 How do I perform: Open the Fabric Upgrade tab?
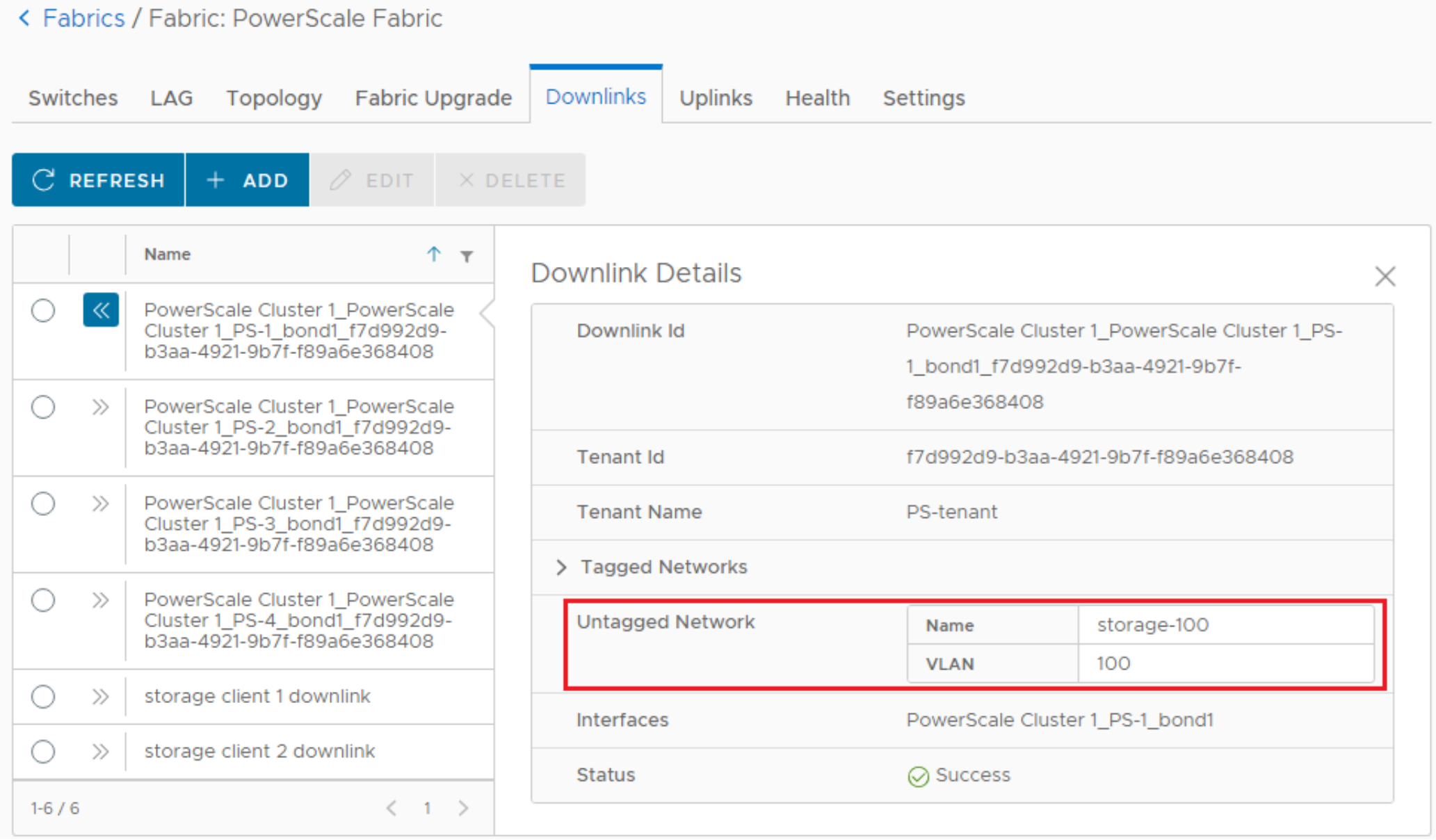coord(433,98)
